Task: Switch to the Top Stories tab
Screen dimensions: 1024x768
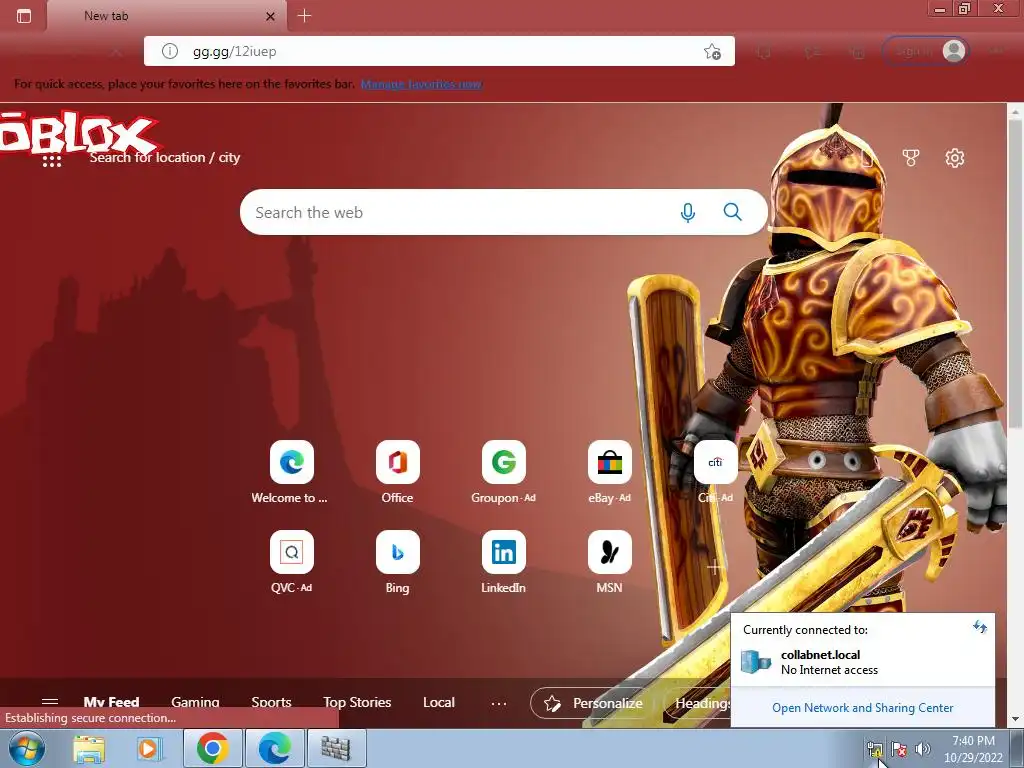Action: (357, 703)
